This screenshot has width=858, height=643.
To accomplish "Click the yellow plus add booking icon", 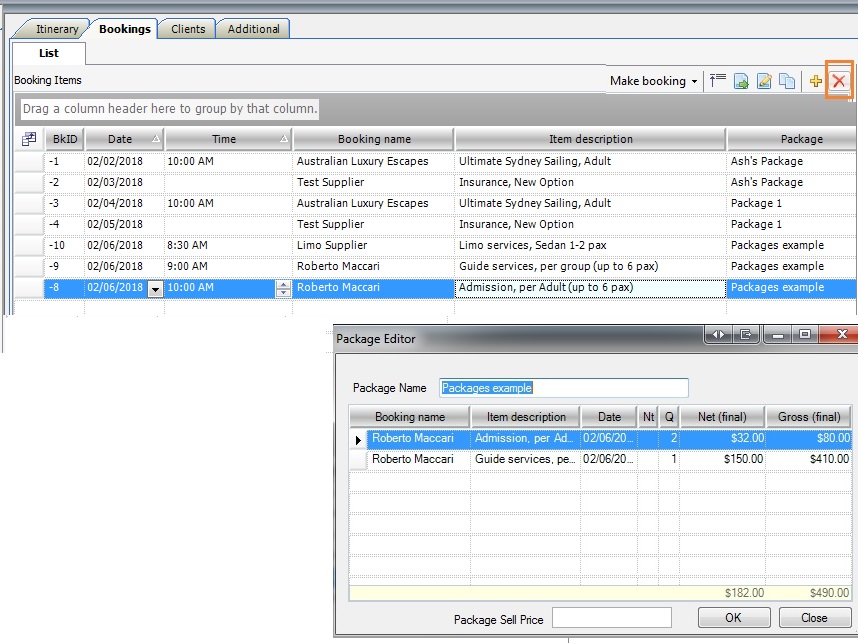I will click(x=816, y=81).
